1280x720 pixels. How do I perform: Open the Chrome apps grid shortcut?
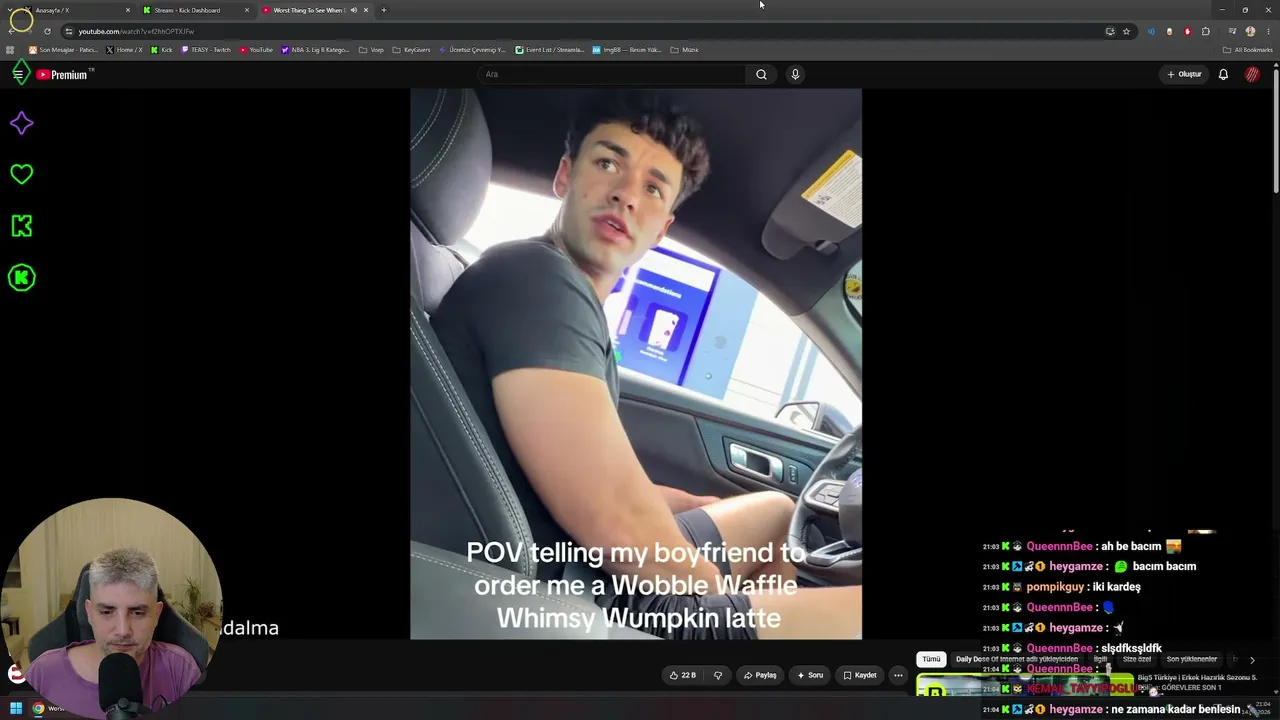pyautogui.click(x=10, y=50)
